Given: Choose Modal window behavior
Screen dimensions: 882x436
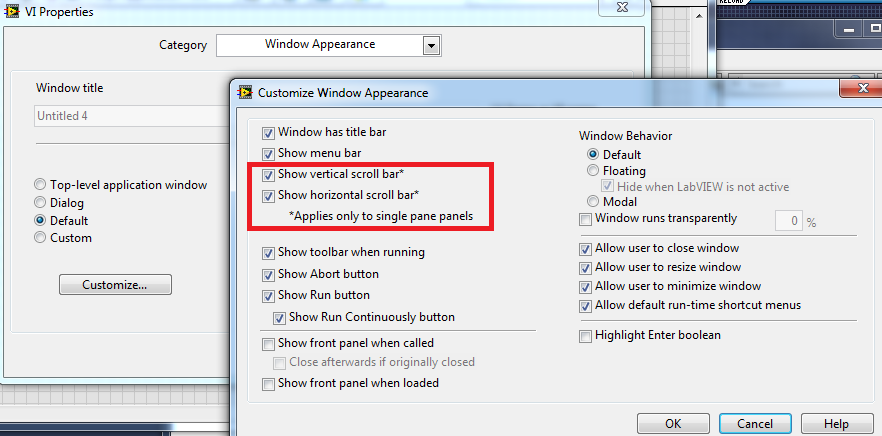Looking at the screenshot, I should tap(594, 202).
